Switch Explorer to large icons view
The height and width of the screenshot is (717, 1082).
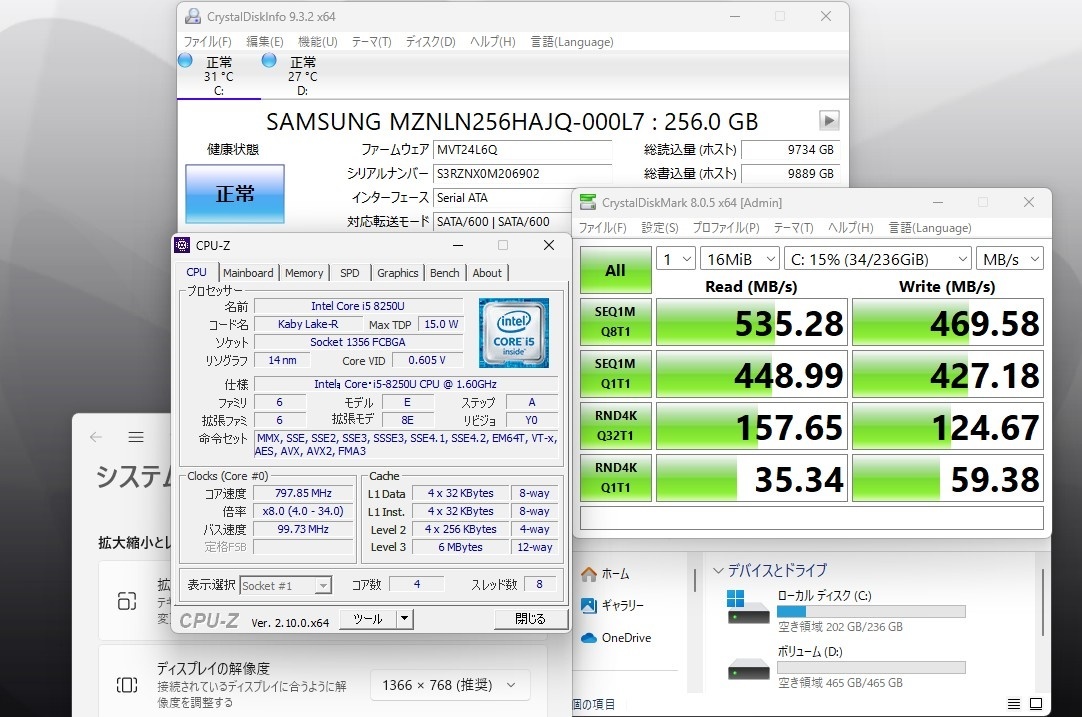pos(1036,704)
